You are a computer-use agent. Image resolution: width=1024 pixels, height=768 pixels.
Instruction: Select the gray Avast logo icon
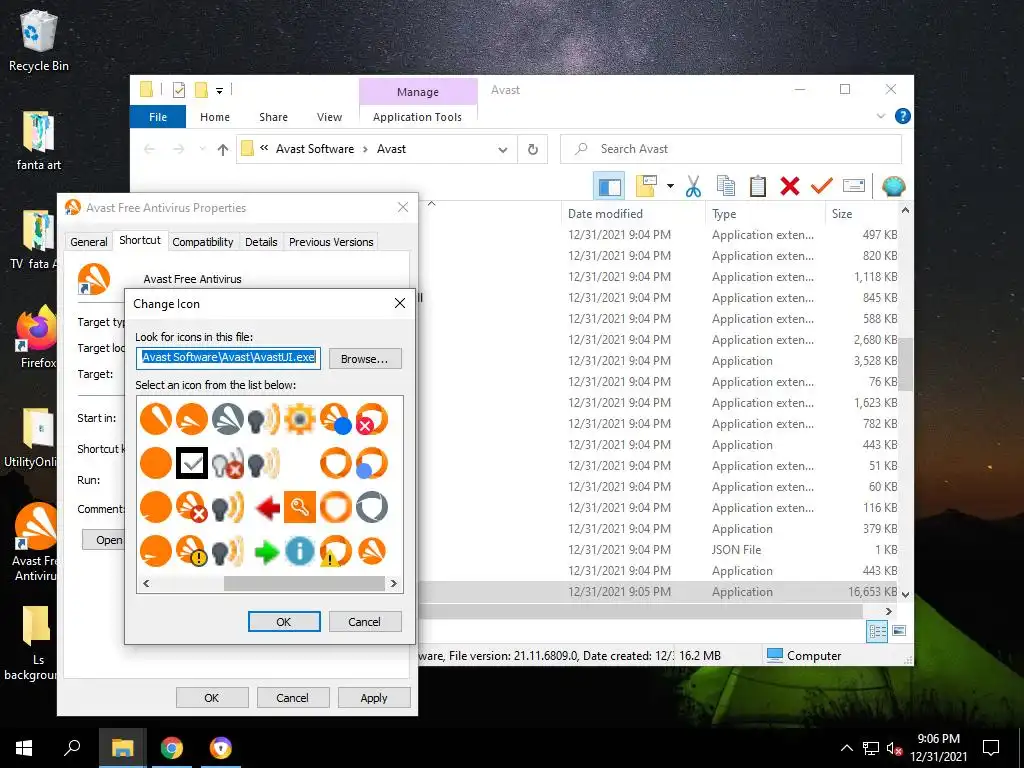tap(227, 419)
